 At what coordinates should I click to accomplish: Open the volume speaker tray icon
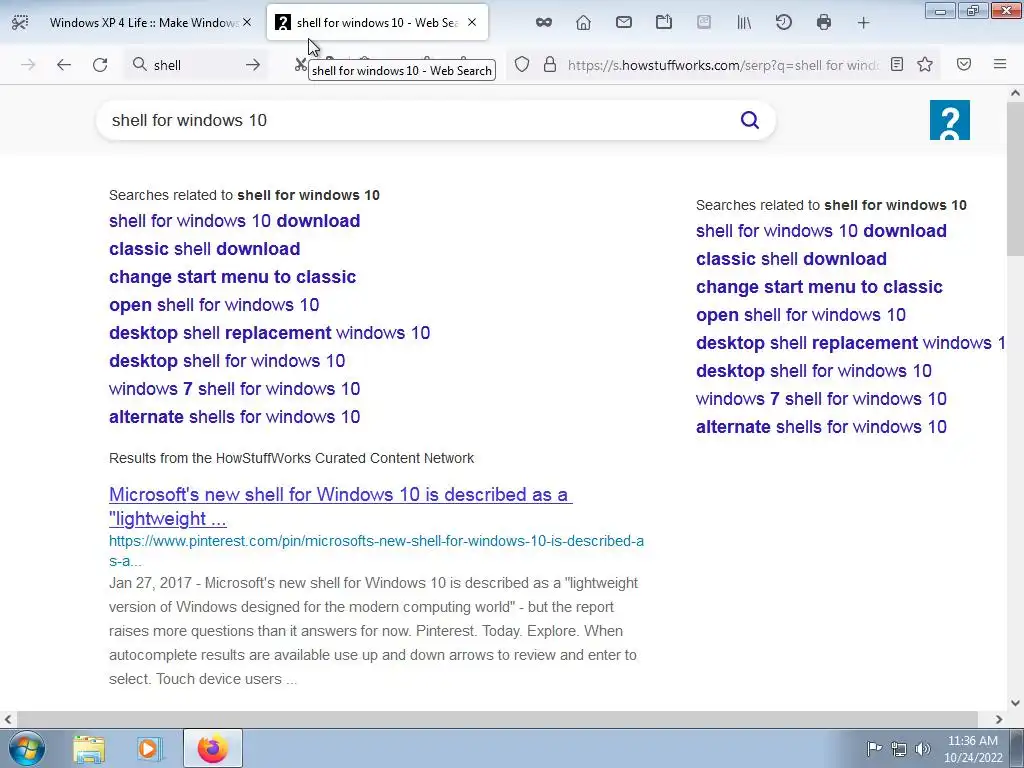922,748
